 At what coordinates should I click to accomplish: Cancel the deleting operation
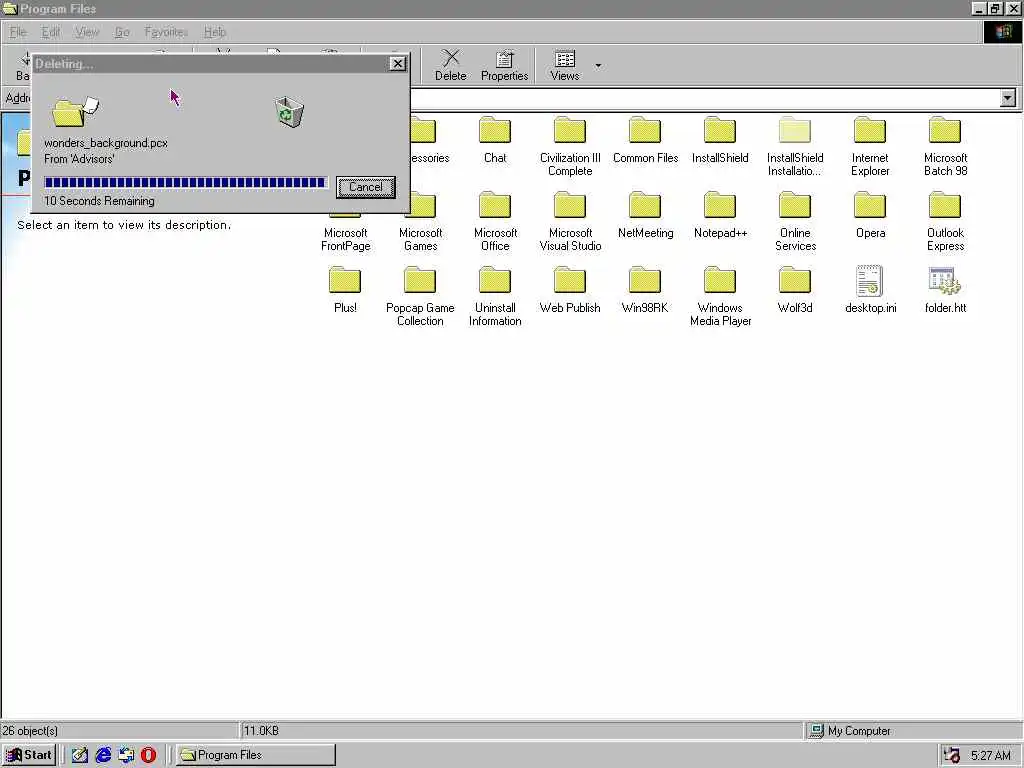366,187
